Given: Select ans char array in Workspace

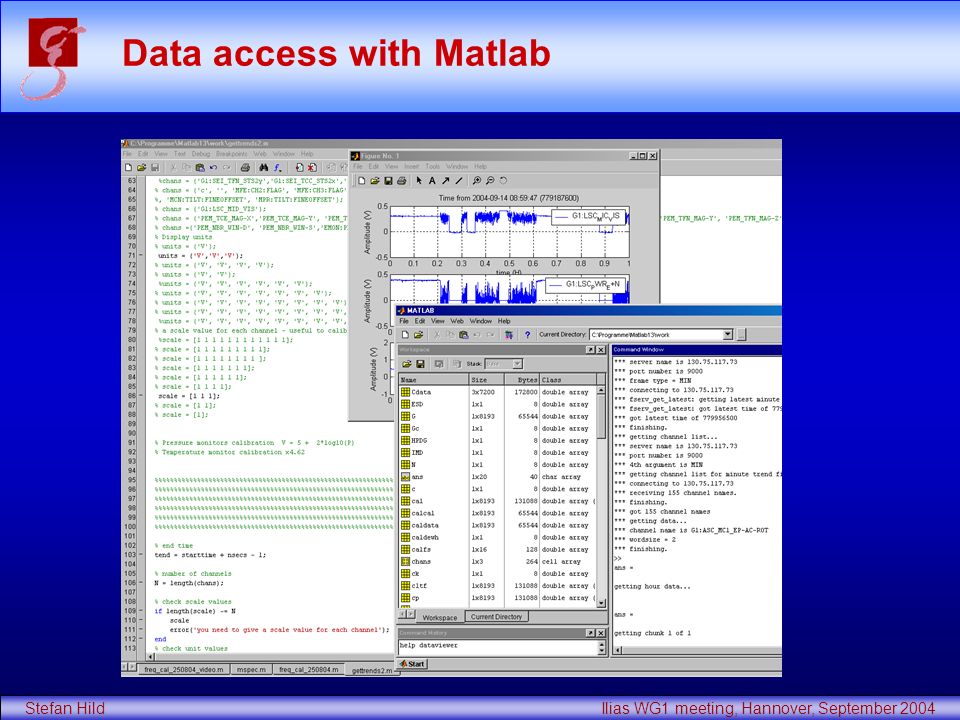Looking at the screenshot, I should pos(497,477).
